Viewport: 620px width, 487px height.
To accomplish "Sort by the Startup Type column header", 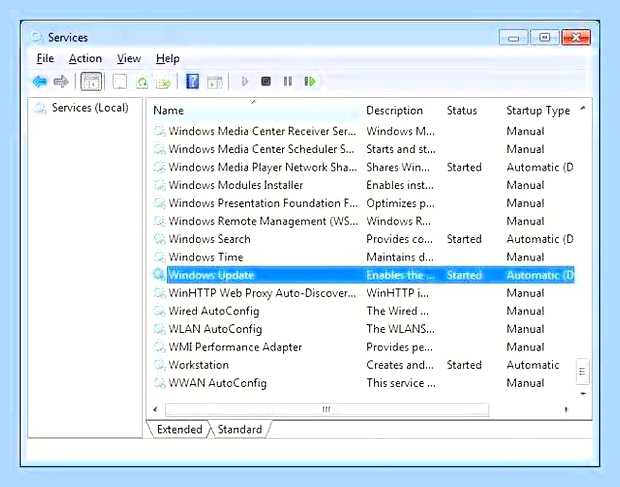I will (539, 110).
